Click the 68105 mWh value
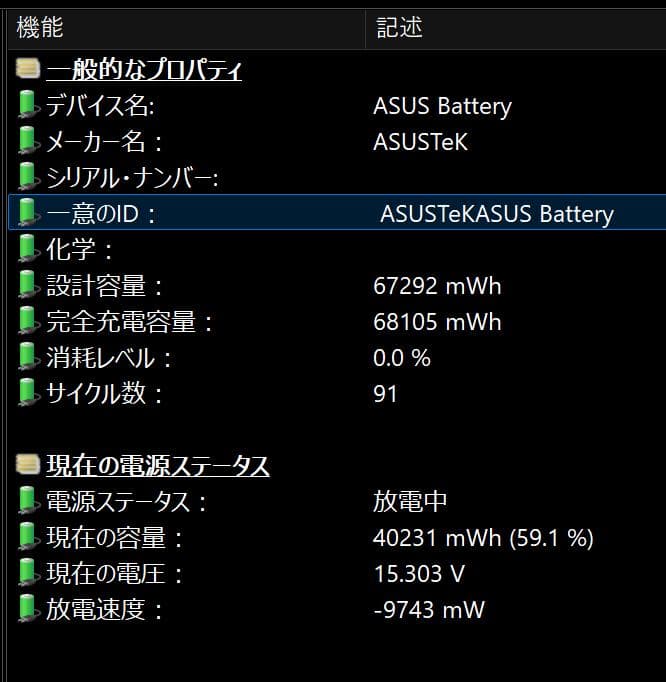Viewport: 666px width, 682px height. pyautogui.click(x=437, y=322)
